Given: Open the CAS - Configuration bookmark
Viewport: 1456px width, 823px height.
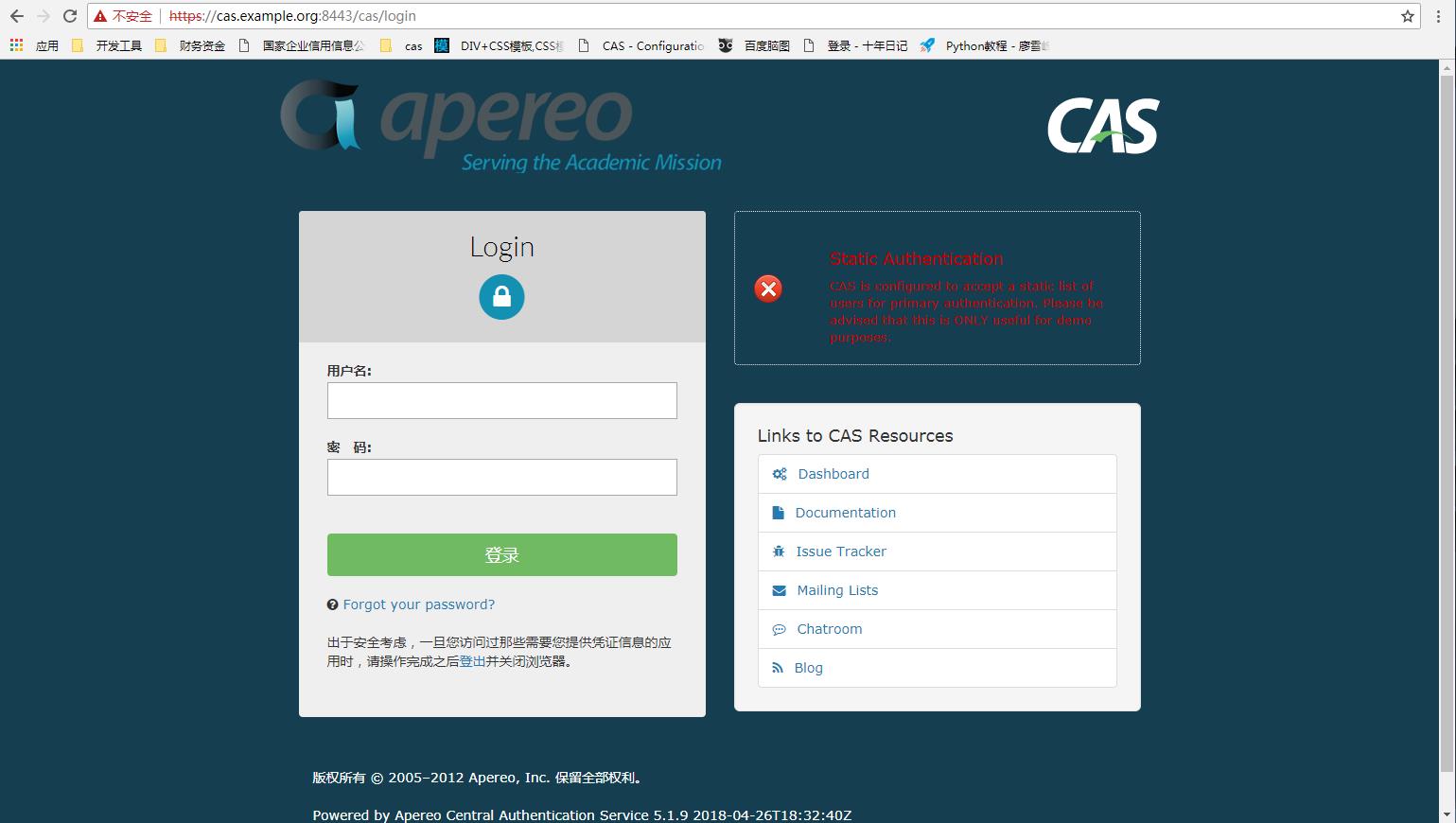Looking at the screenshot, I should click(651, 44).
